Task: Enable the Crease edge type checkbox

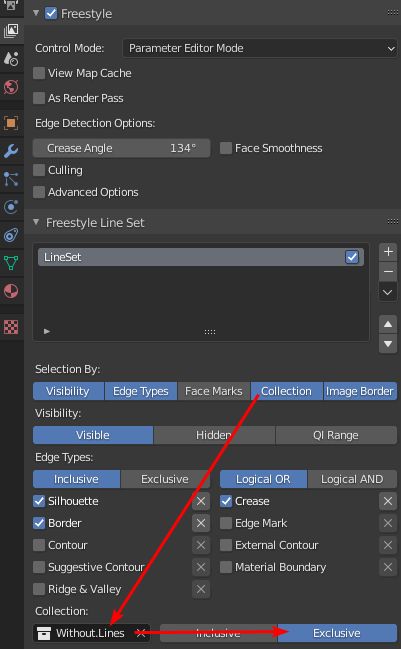Action: (x=226, y=501)
